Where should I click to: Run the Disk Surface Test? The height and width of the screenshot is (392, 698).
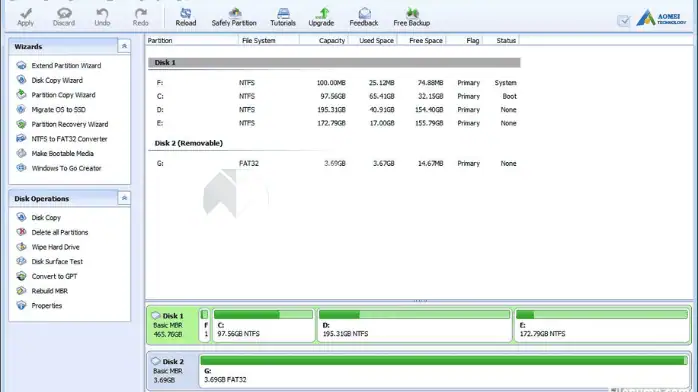[57, 262]
